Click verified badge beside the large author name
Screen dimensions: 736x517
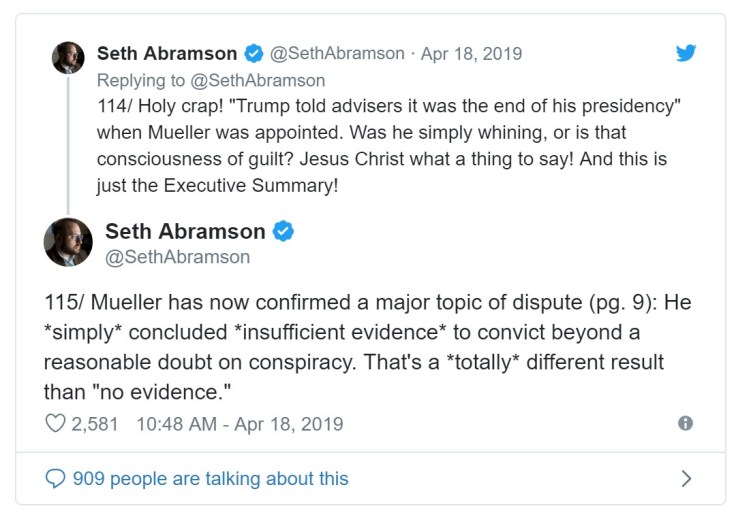tap(284, 231)
